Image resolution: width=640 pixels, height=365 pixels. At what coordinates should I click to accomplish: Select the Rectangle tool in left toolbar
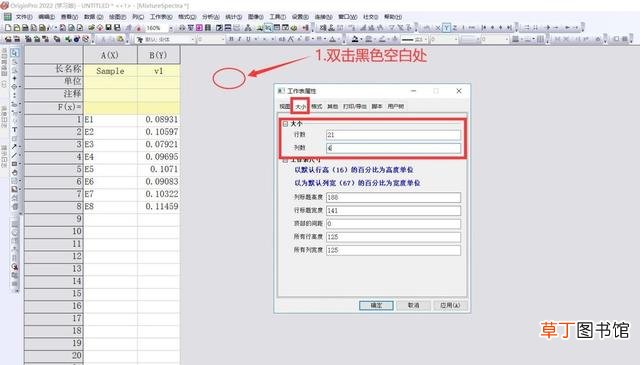[x=14, y=164]
